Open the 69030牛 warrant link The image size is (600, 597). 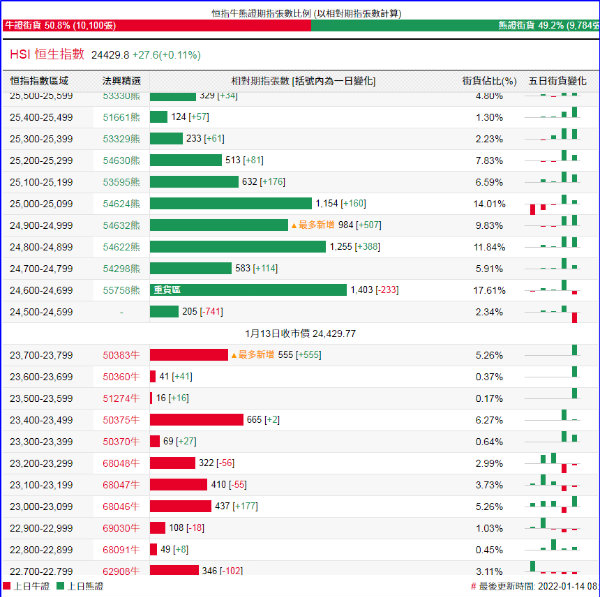click(121, 528)
